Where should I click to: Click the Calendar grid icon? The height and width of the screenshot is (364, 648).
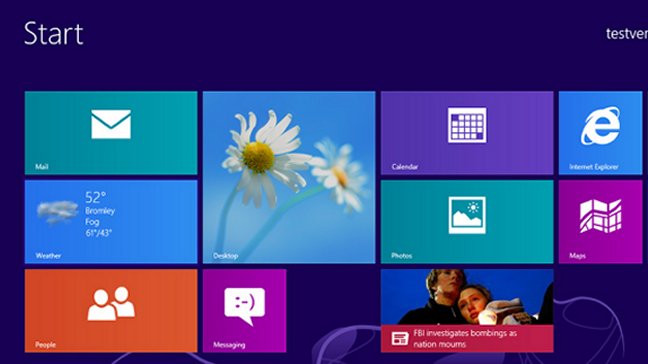[x=467, y=125]
